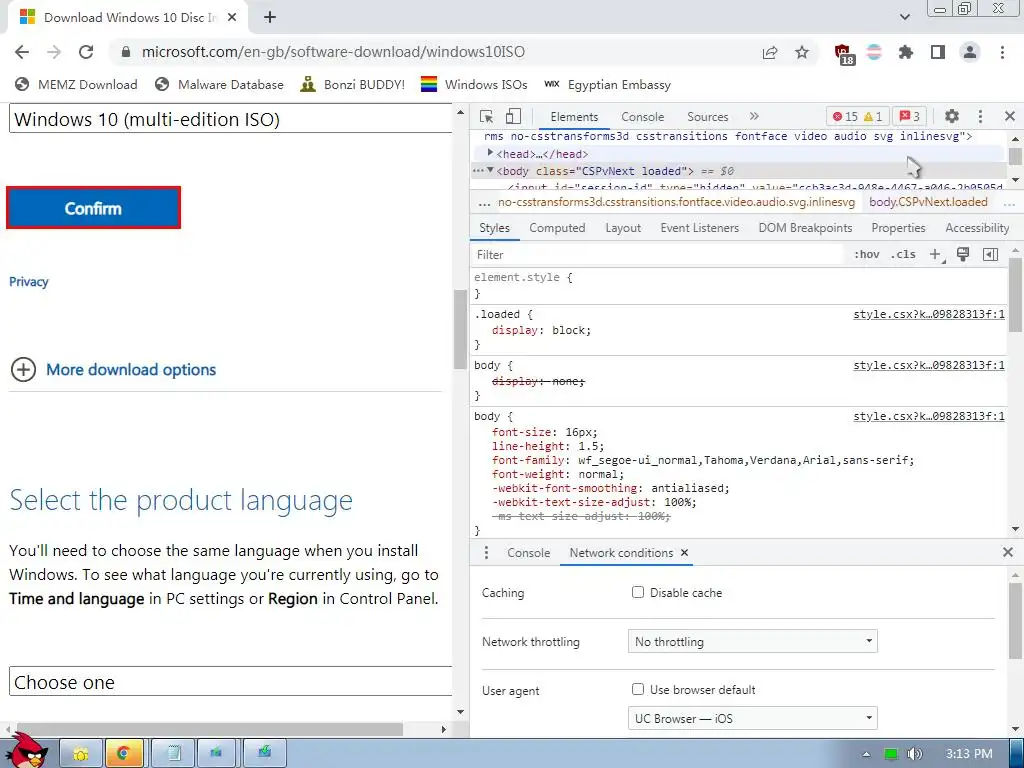
Task: Follow the Privacy link
Action: (29, 281)
